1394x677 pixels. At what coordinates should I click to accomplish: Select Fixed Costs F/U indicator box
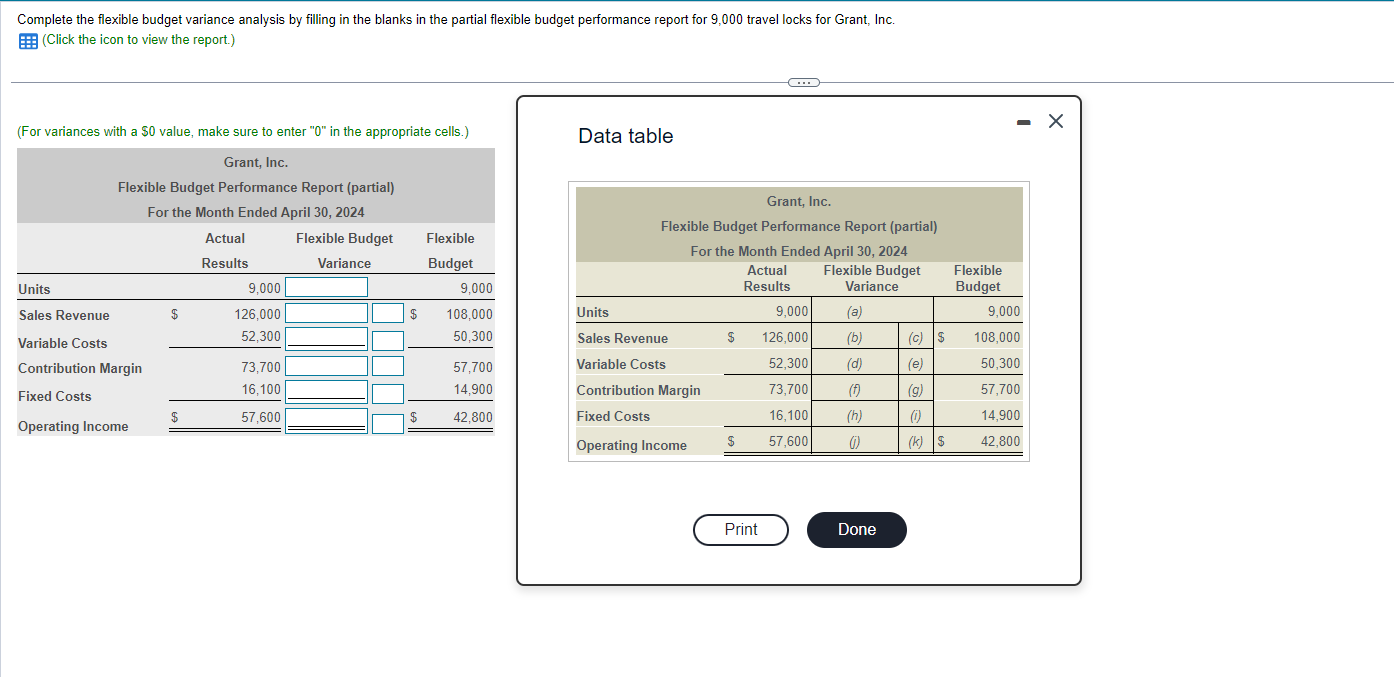(388, 393)
